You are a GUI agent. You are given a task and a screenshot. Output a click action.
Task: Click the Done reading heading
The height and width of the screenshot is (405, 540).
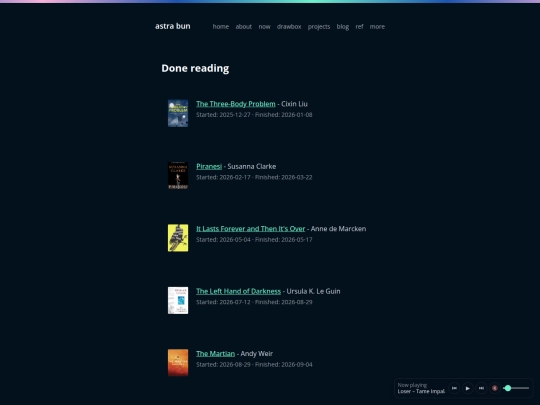click(195, 68)
